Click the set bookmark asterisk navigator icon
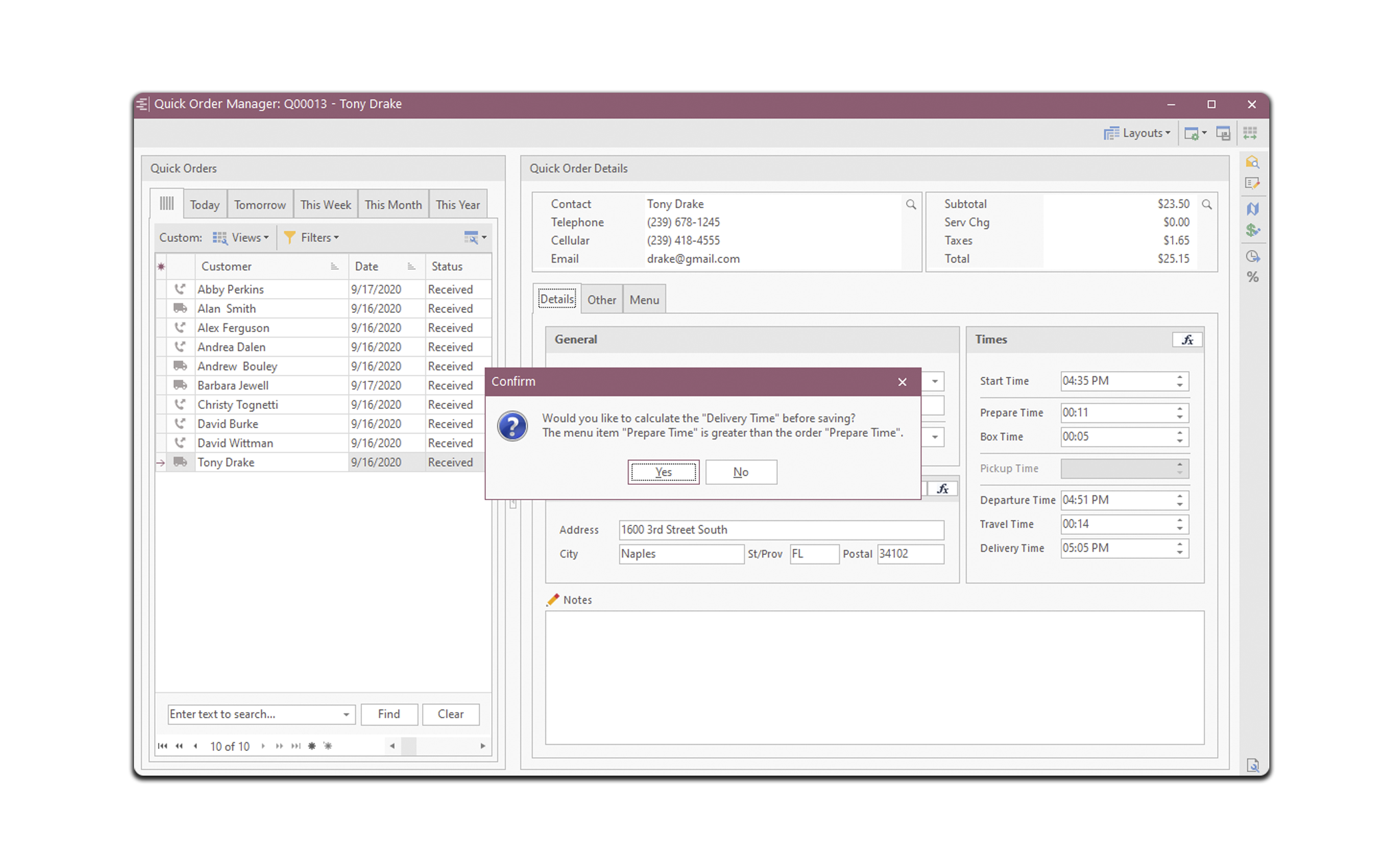This screenshot has width=1400, height=867. click(312, 746)
